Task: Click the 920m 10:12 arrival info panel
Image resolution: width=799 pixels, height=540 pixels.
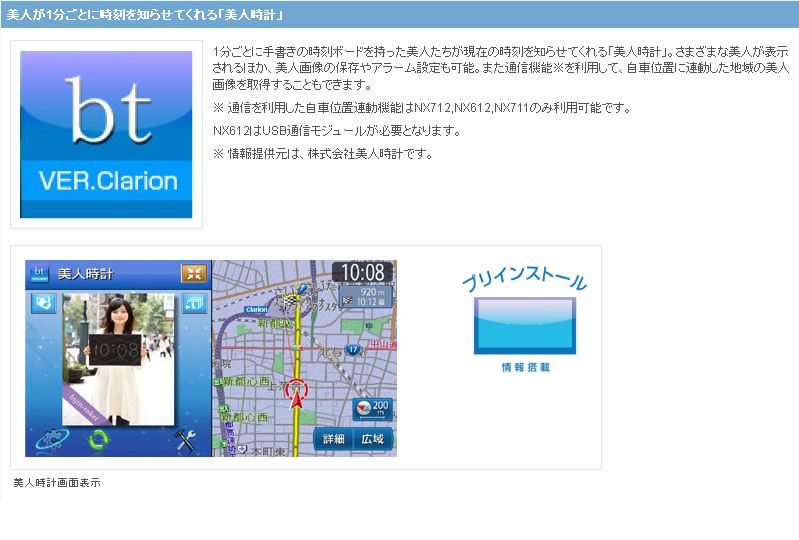Action: click(366, 296)
